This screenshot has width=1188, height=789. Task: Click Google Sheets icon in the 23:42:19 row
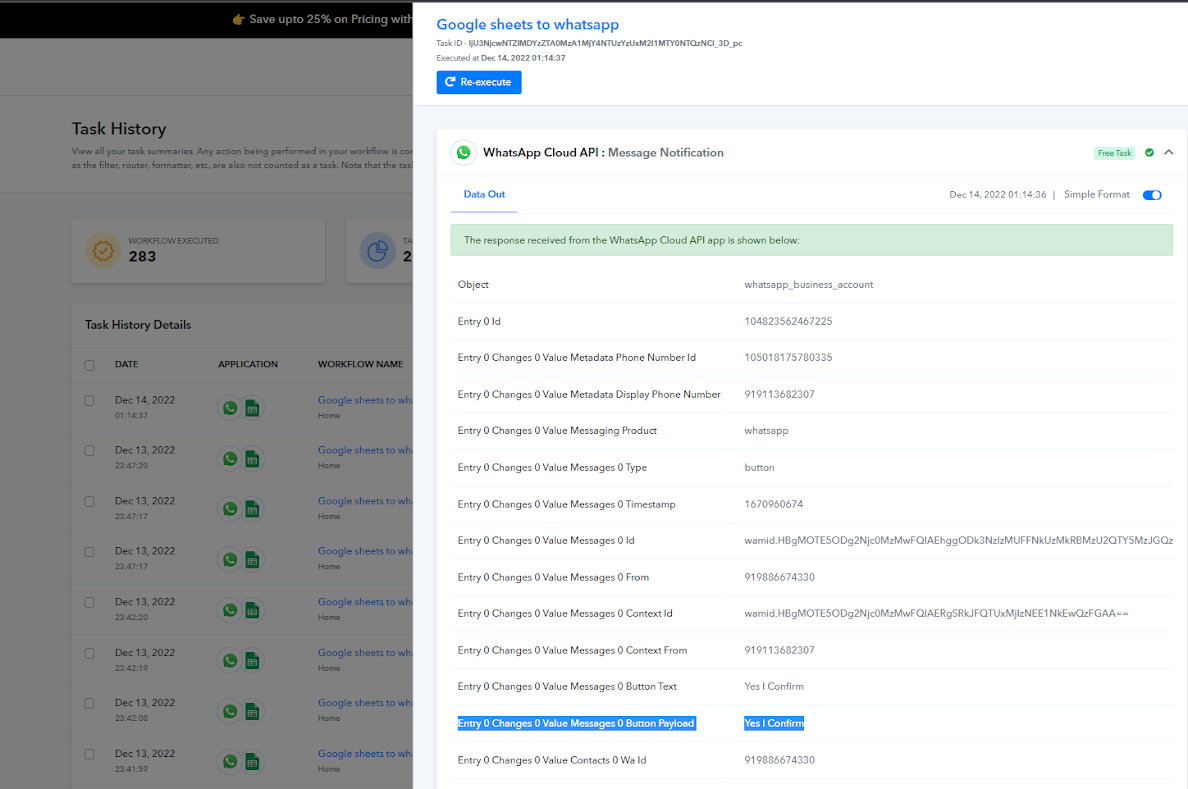coord(252,661)
